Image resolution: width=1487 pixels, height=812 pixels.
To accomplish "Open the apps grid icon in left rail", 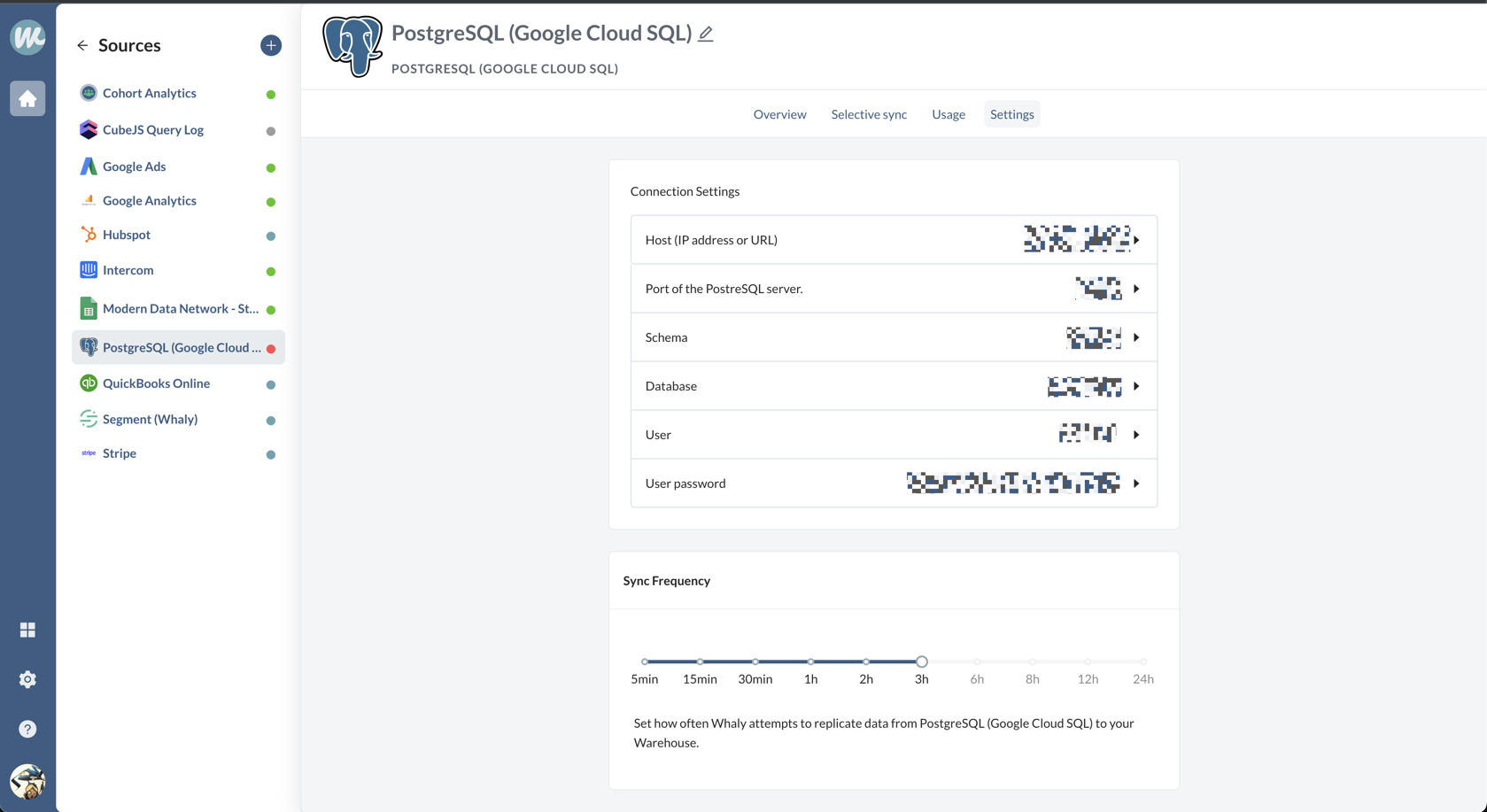I will (27, 630).
